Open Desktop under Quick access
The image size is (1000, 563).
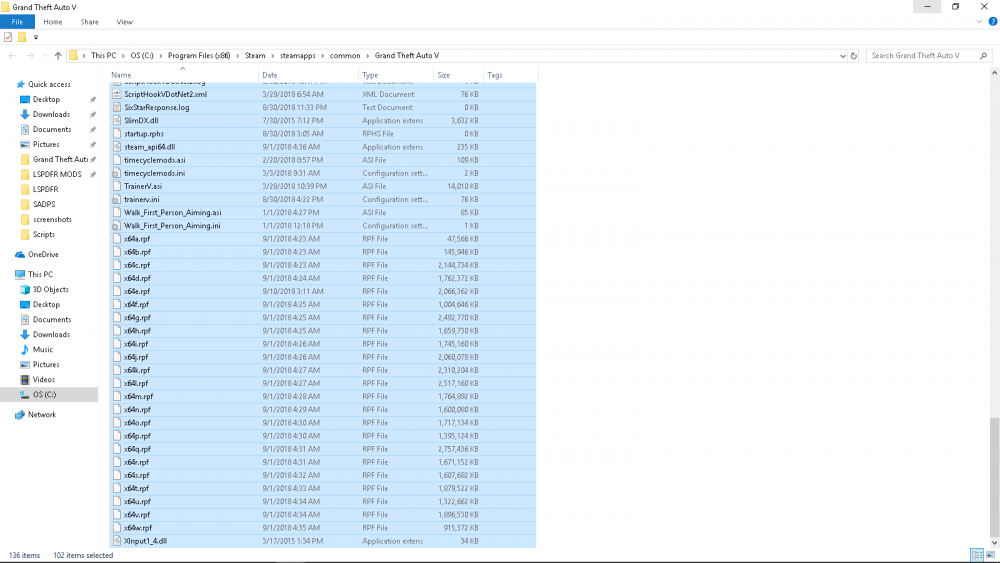(46, 99)
